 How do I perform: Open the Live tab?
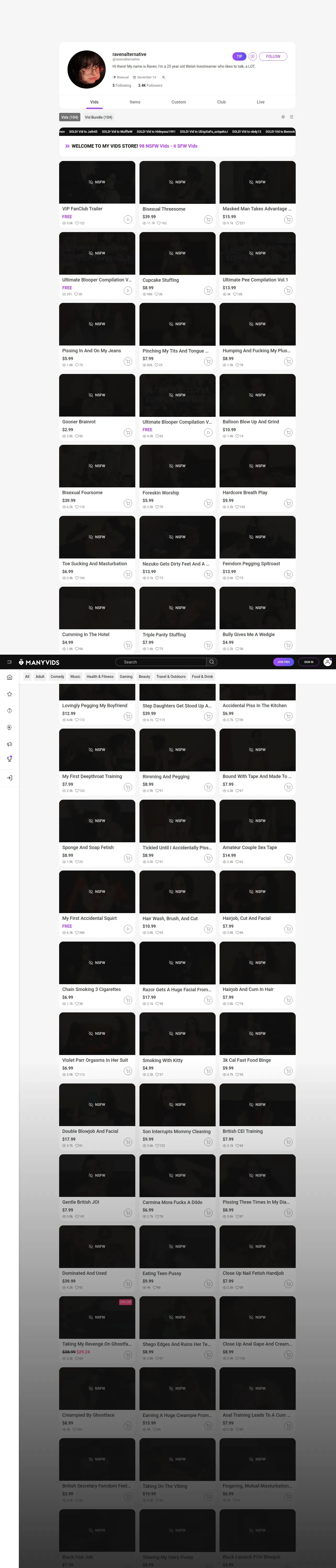tap(260, 102)
